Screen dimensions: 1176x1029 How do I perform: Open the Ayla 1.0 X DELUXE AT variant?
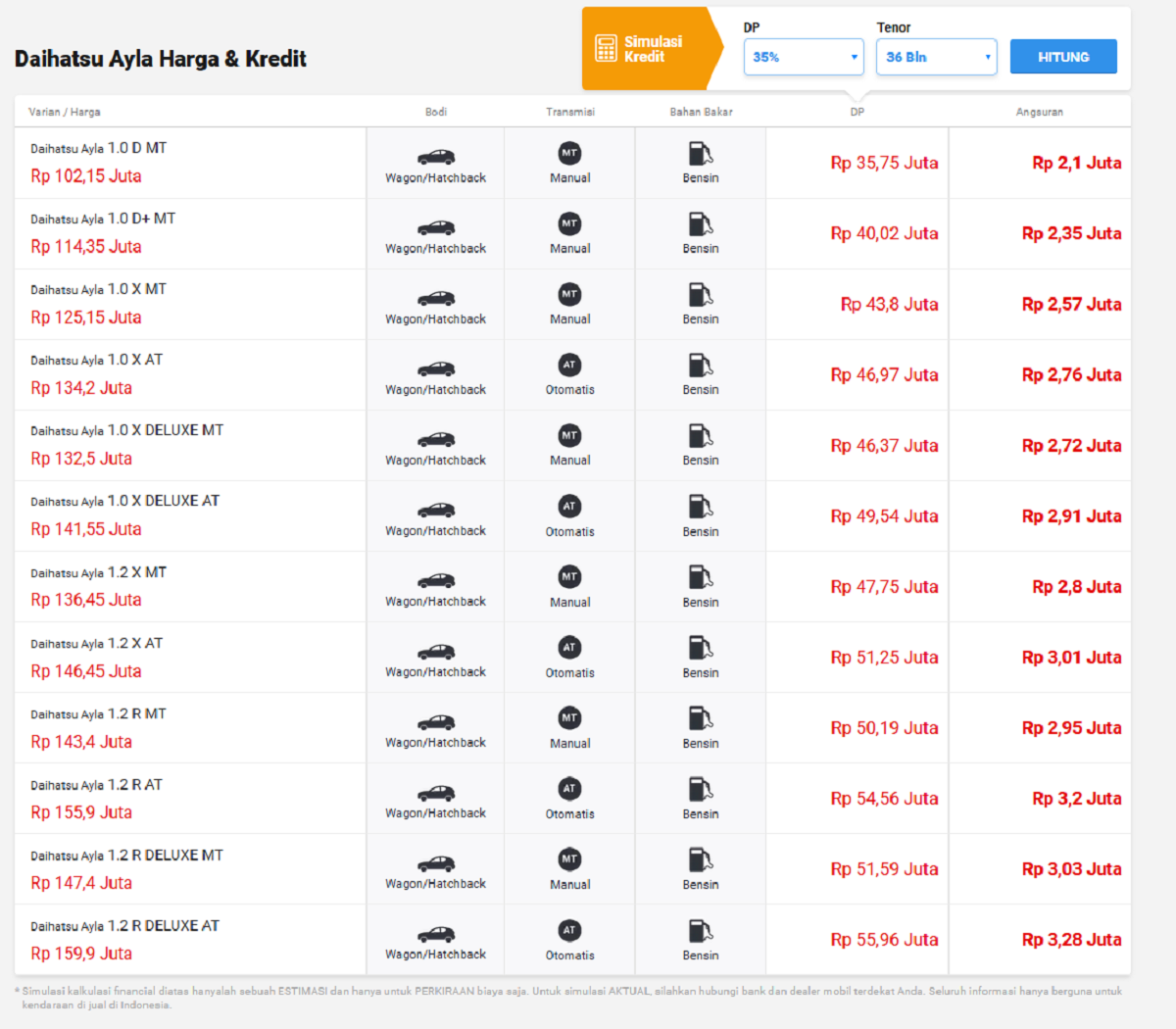[124, 501]
